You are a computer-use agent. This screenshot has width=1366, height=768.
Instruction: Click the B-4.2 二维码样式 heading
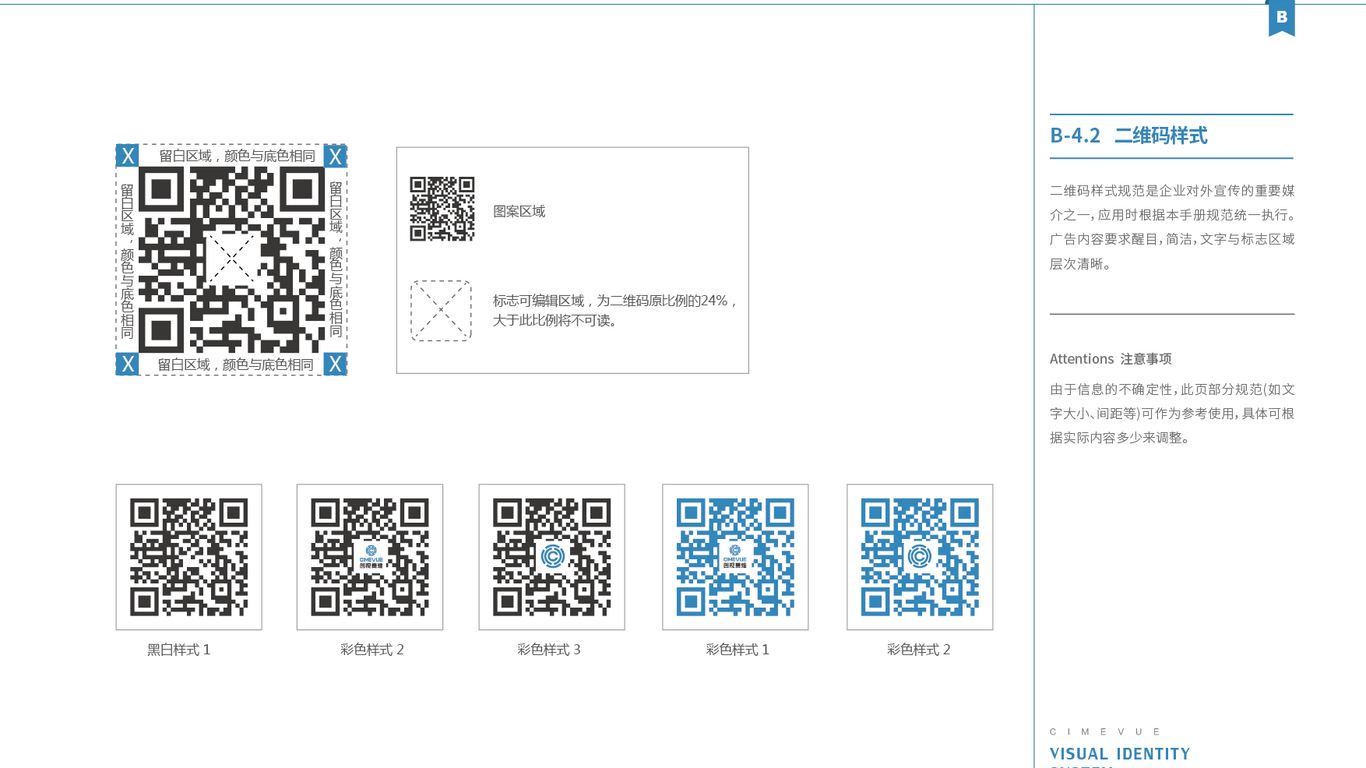click(1129, 136)
